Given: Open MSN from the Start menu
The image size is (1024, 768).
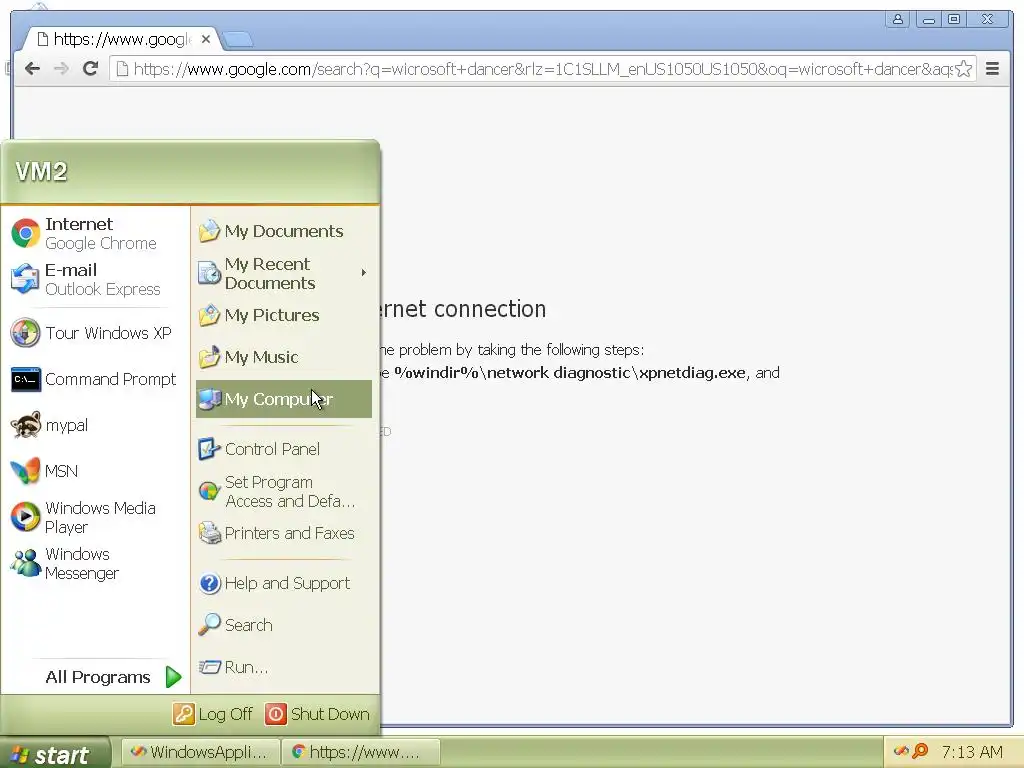Looking at the screenshot, I should tap(95, 471).
